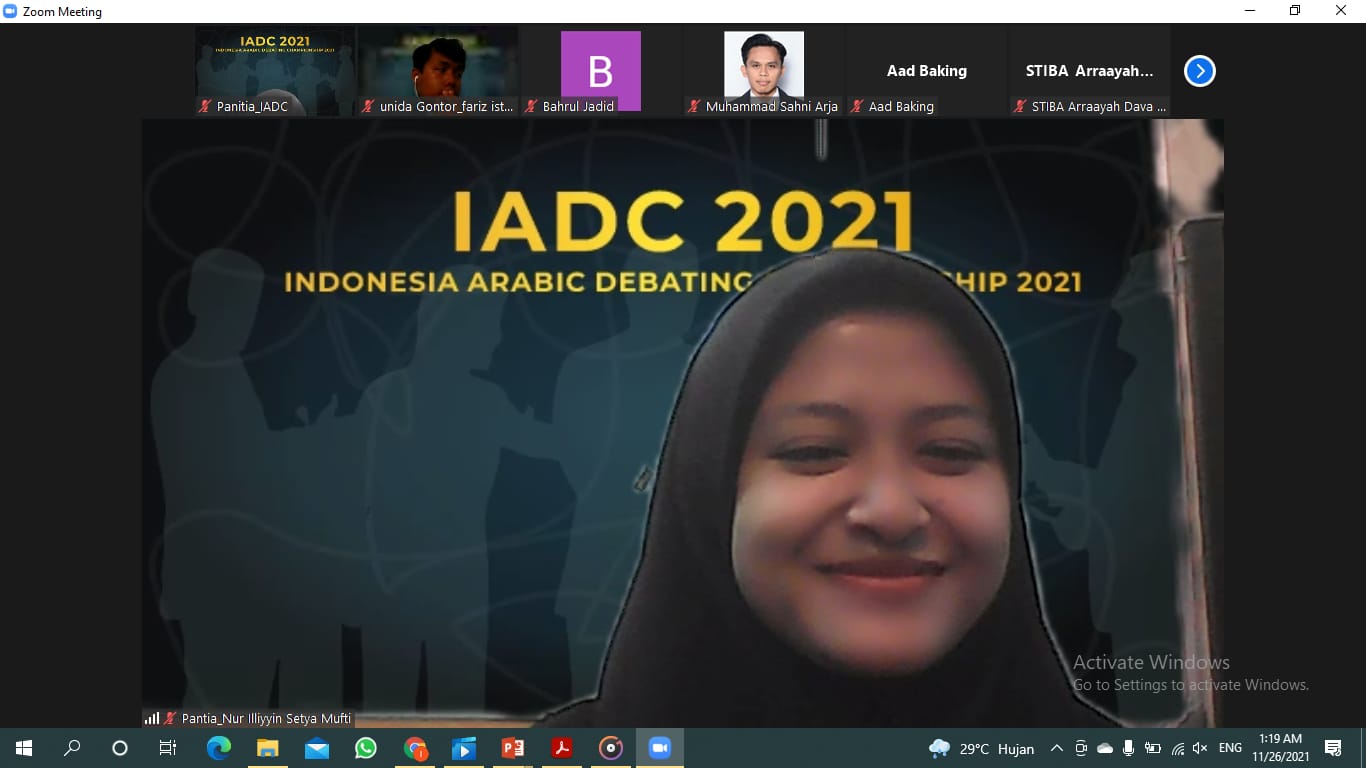Open battery status tray icon

pos(1153,748)
